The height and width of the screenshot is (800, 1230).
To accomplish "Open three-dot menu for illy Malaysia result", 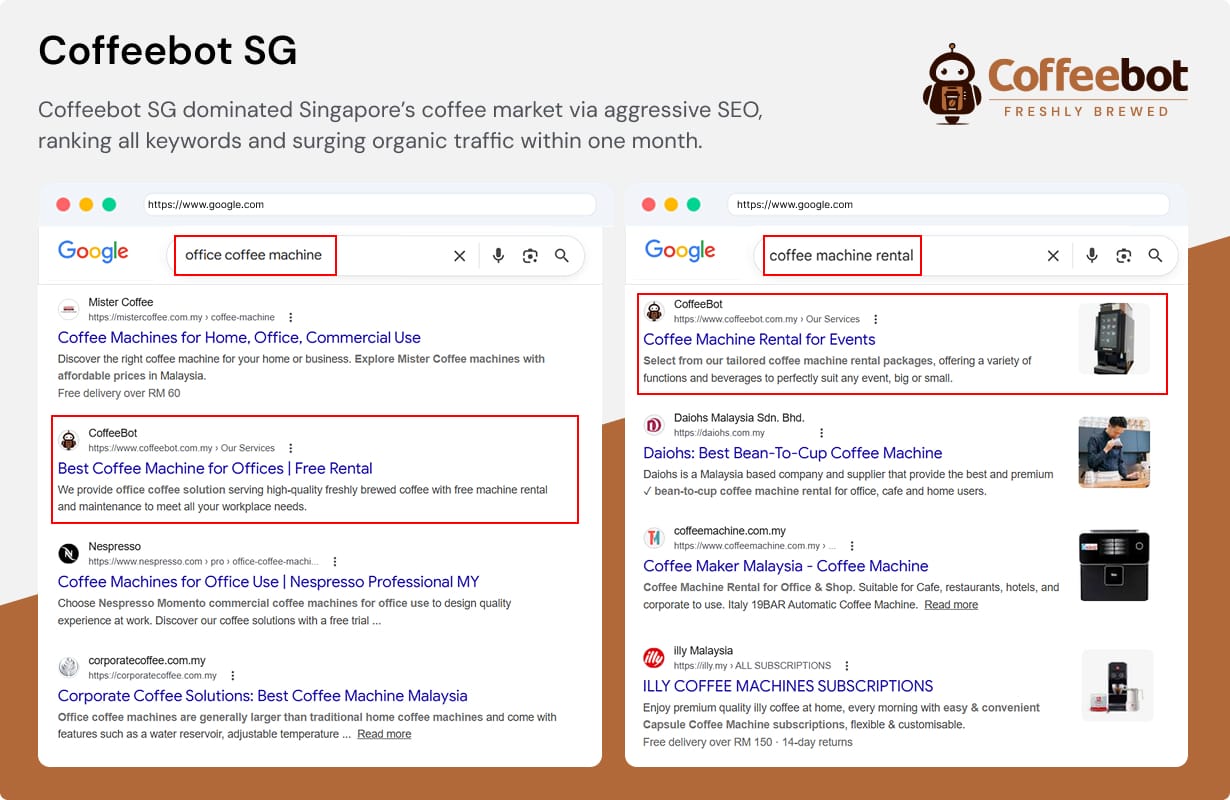I will click(x=847, y=665).
